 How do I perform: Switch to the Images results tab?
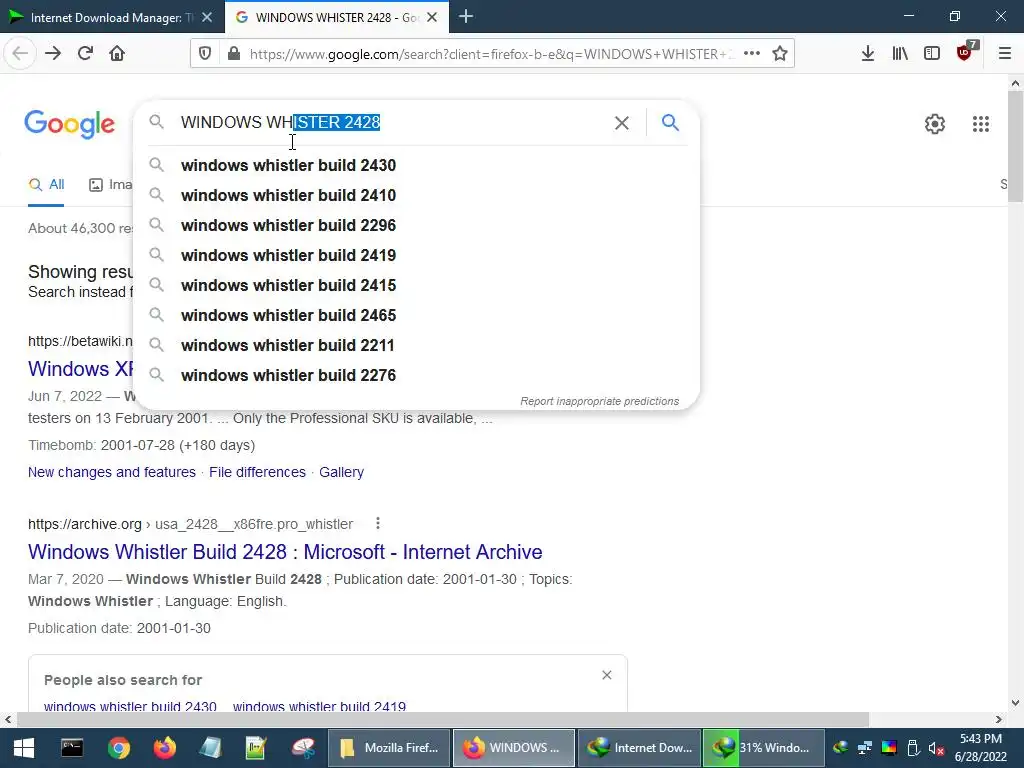pyautogui.click(x=110, y=185)
